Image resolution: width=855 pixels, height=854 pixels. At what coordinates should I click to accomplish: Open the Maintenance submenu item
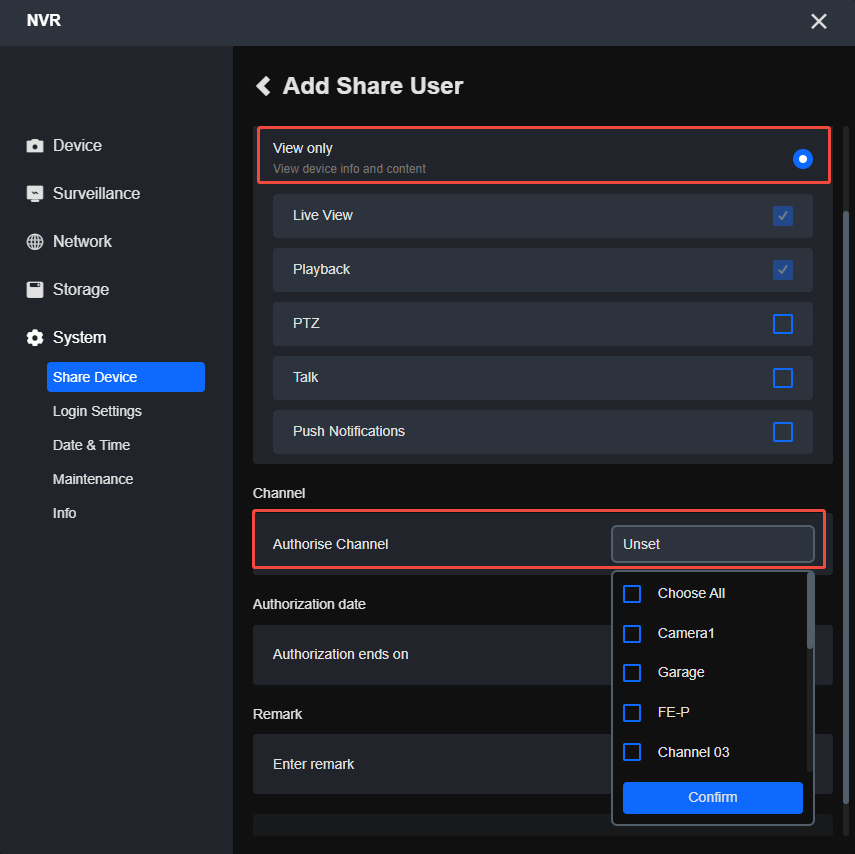(93, 479)
